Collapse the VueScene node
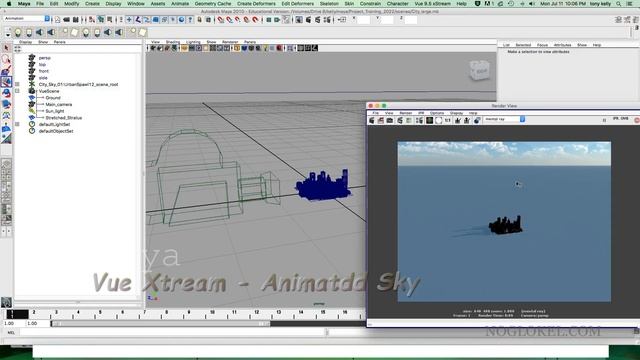 click(x=18, y=91)
